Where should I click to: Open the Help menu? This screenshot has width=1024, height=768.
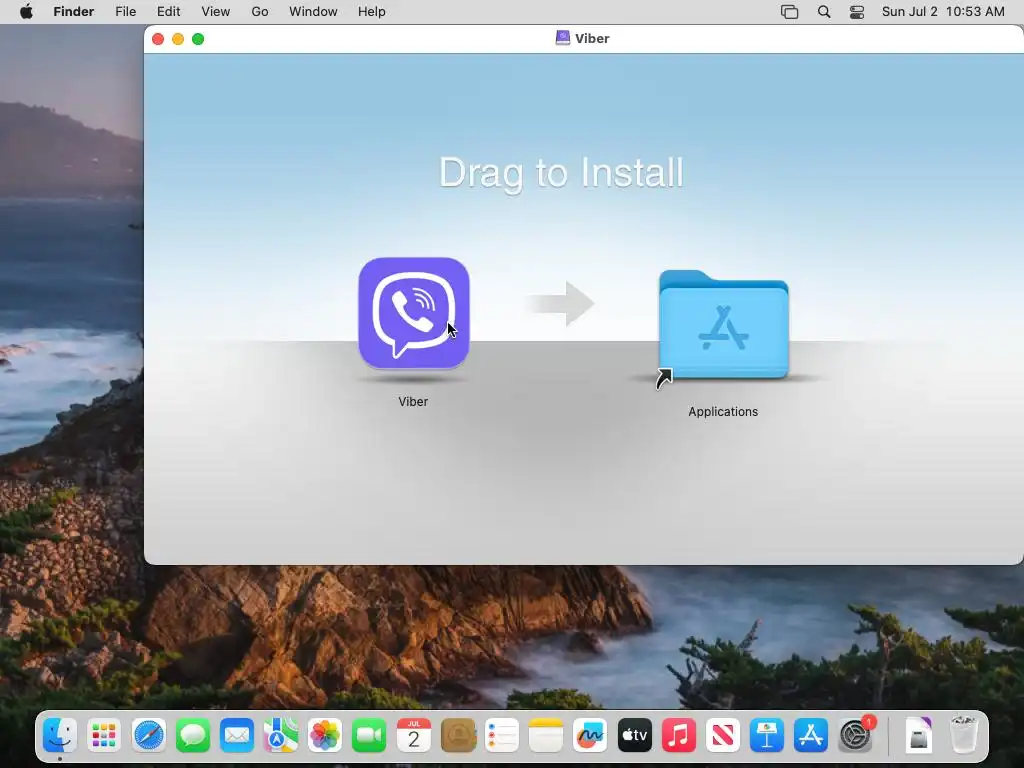tap(372, 12)
